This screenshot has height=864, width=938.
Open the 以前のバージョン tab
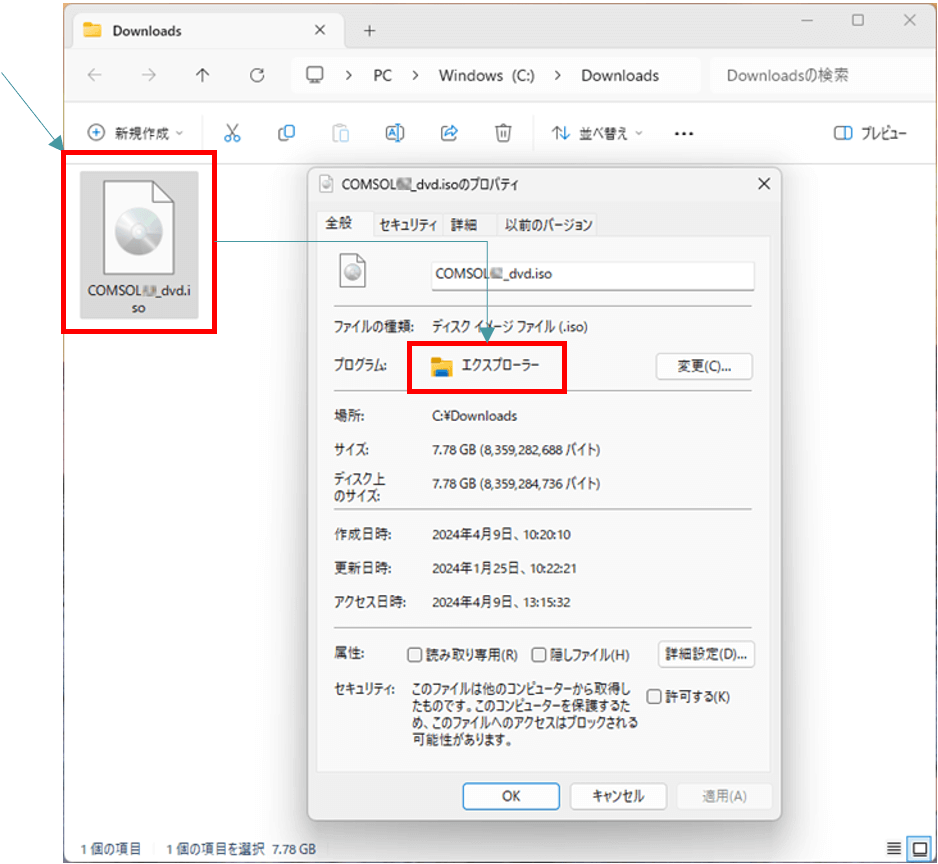[548, 225]
